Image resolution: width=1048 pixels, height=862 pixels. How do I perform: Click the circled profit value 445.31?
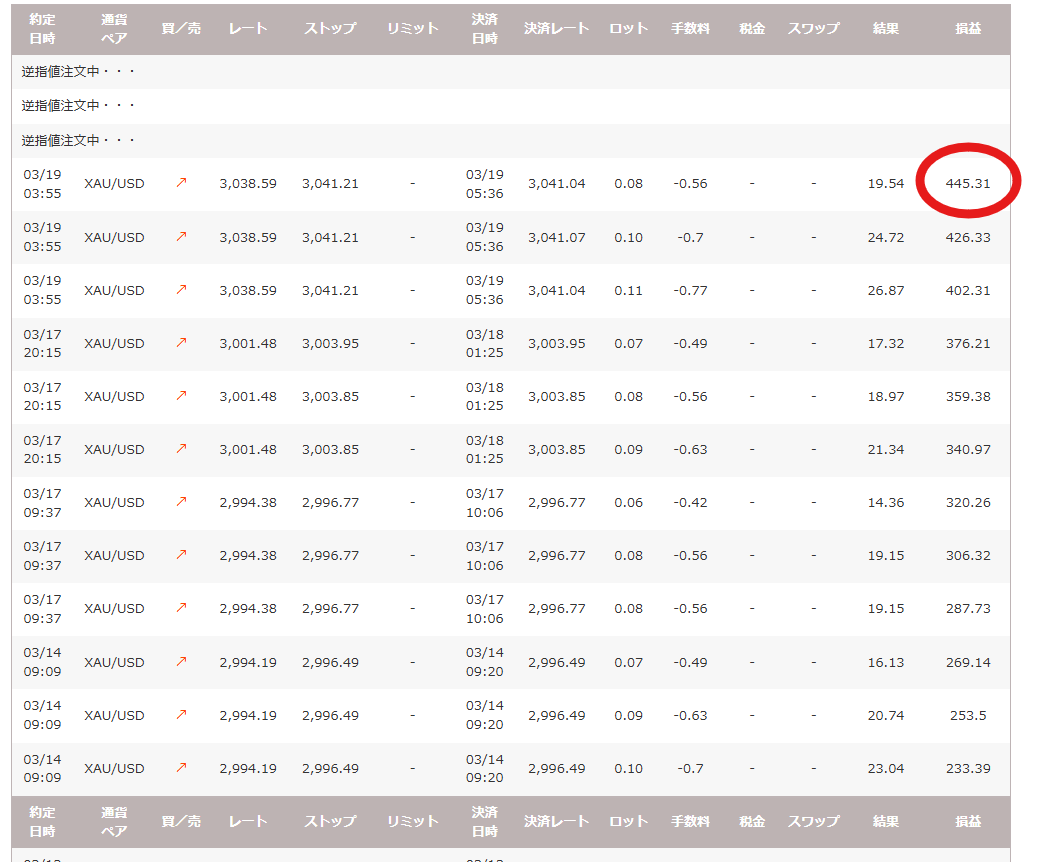click(x=966, y=183)
